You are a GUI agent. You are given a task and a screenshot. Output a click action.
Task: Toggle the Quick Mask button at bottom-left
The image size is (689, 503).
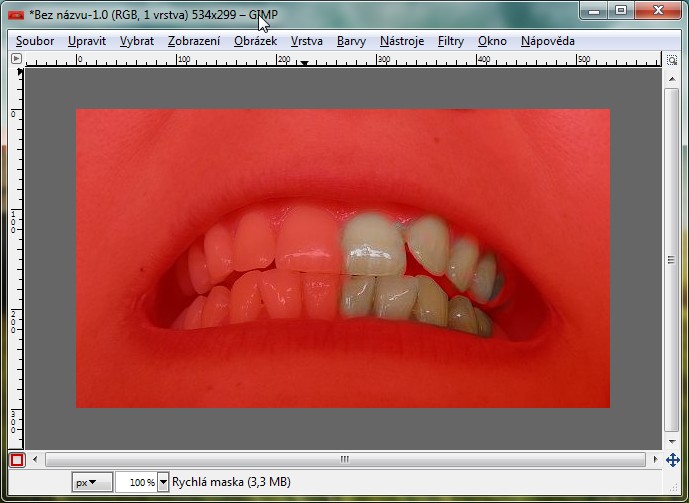coord(17,460)
